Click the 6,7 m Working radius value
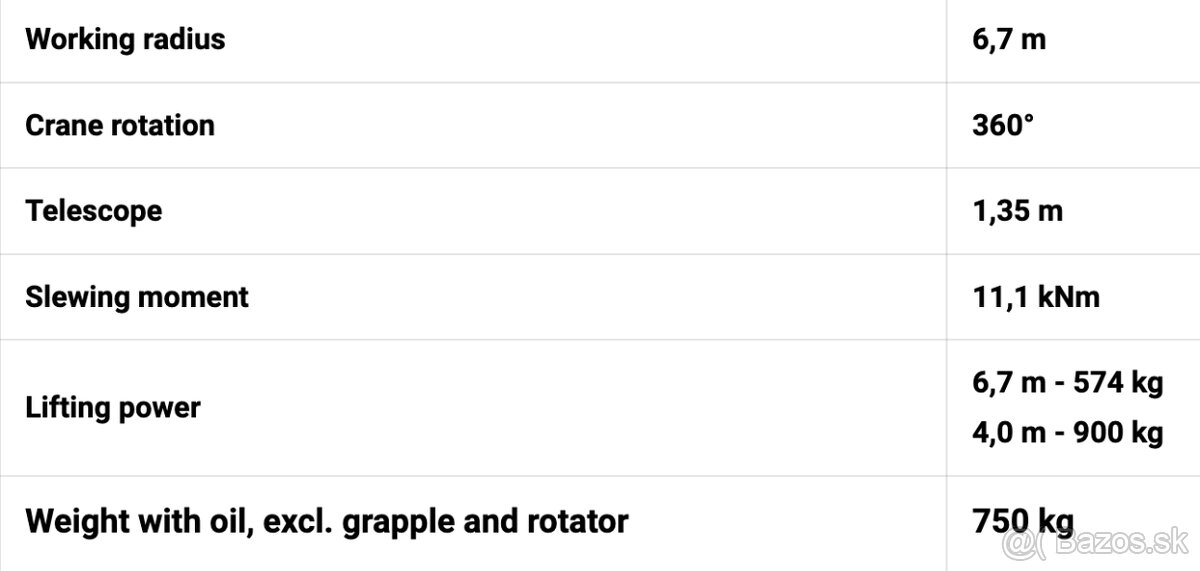The image size is (1200, 571). 1008,41
